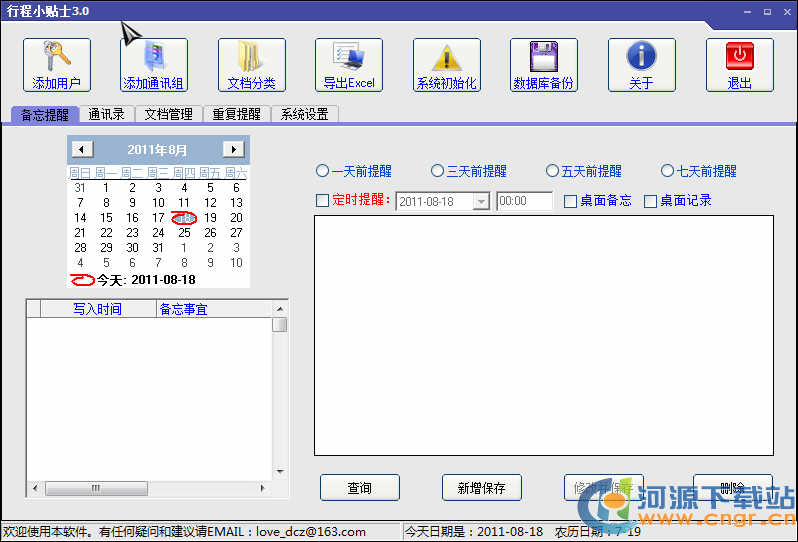This screenshot has width=798, height=542.
Task: Enable the 定时提醒 checkbox
Action: pyautogui.click(x=322, y=201)
